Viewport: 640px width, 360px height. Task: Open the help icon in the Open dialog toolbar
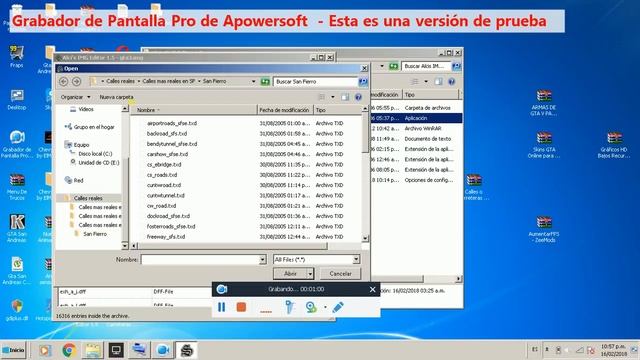click(358, 97)
